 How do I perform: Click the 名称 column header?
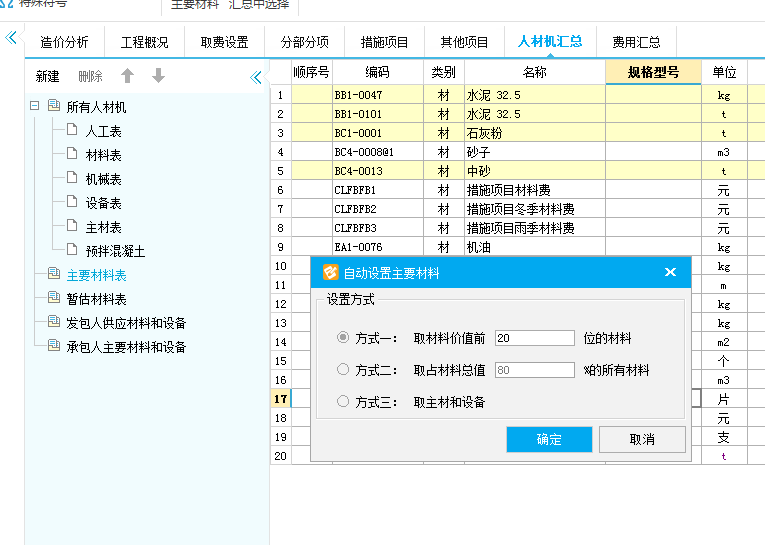(x=535, y=72)
